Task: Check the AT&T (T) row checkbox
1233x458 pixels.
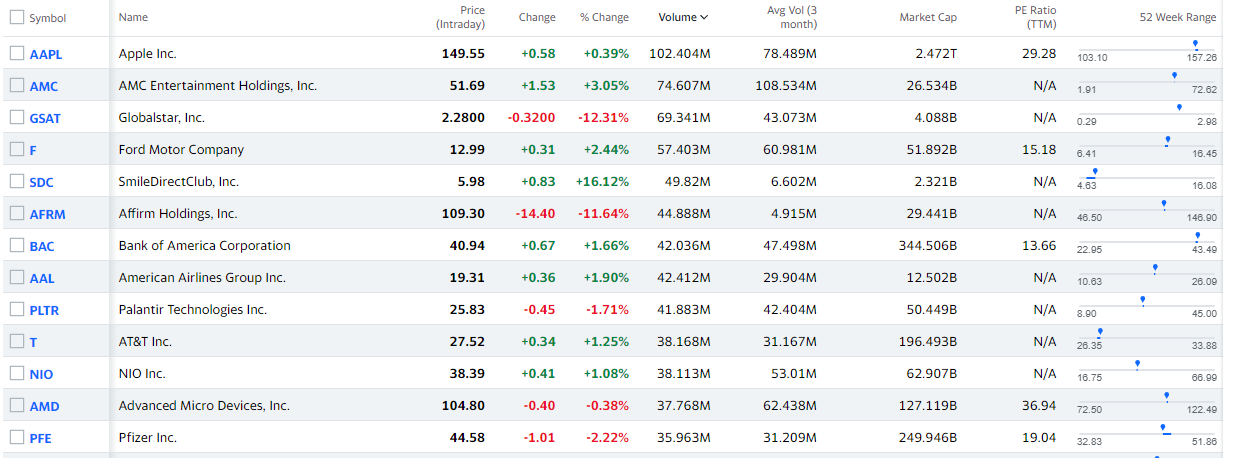Action: (17, 341)
